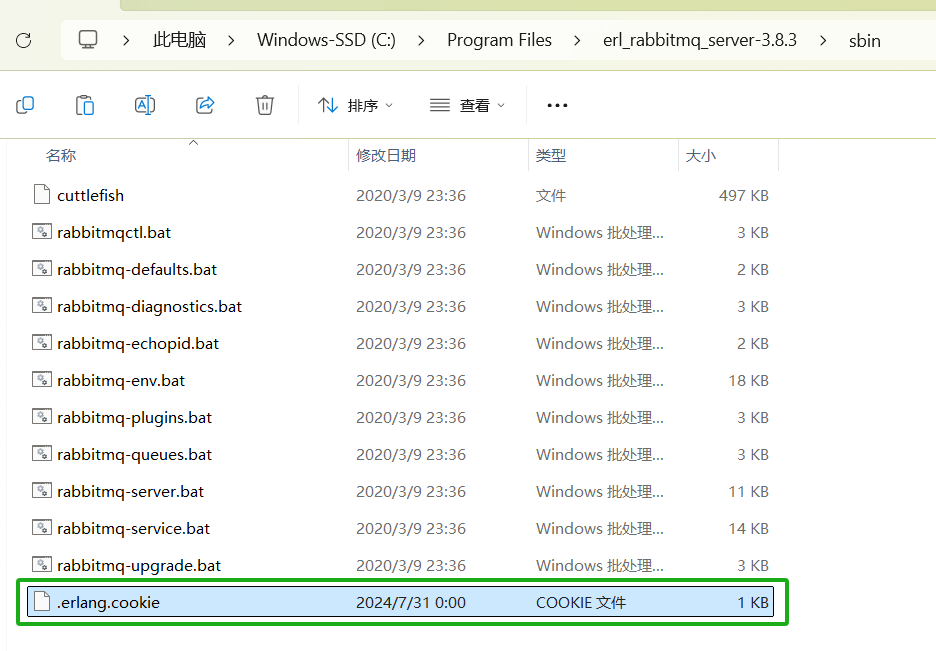
Task: Click the .erlang.cookie file icon
Action: pyautogui.click(x=42, y=601)
